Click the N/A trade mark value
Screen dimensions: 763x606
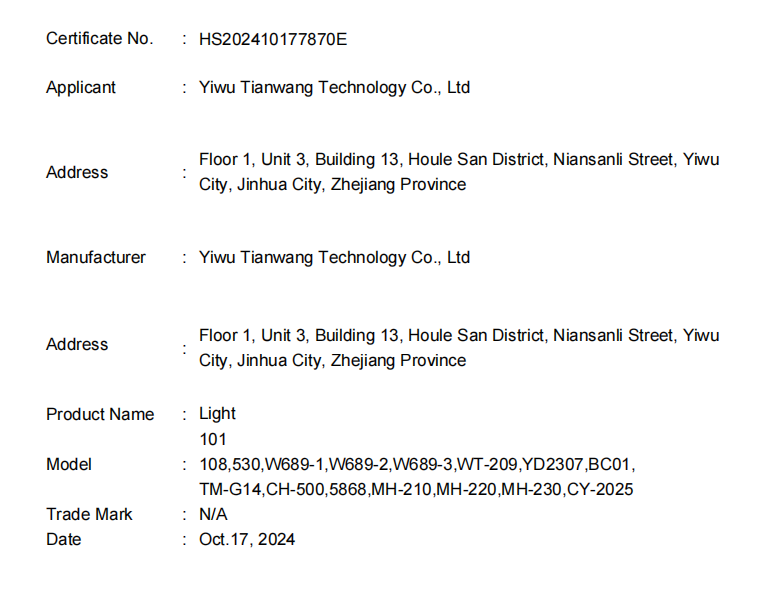(x=213, y=515)
